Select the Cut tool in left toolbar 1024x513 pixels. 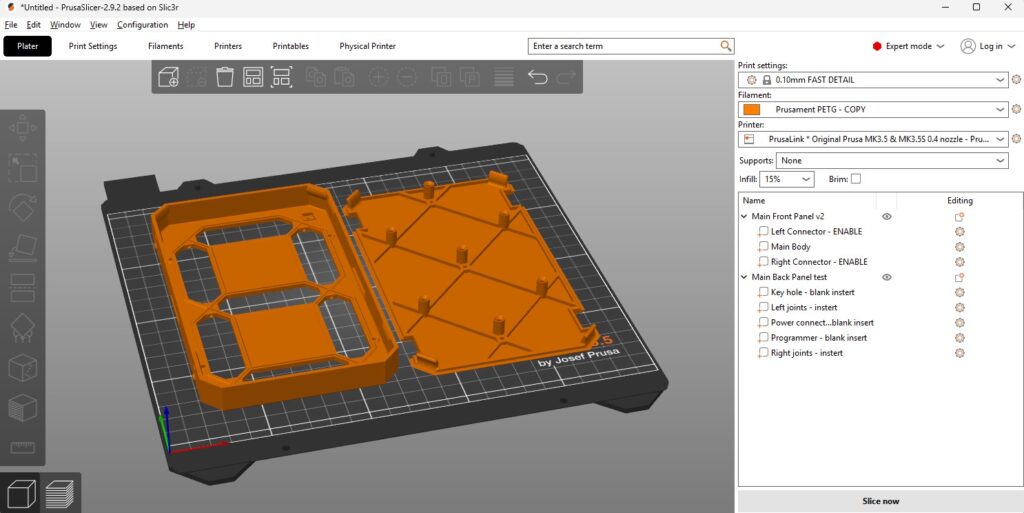(23, 288)
